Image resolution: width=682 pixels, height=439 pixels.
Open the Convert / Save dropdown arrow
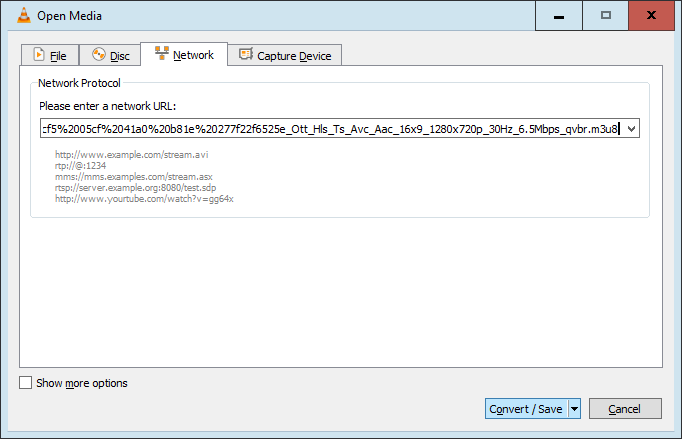[x=575, y=409]
